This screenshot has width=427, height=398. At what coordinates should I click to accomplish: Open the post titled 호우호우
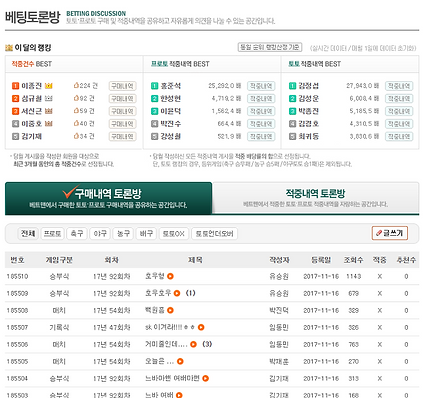(x=158, y=293)
